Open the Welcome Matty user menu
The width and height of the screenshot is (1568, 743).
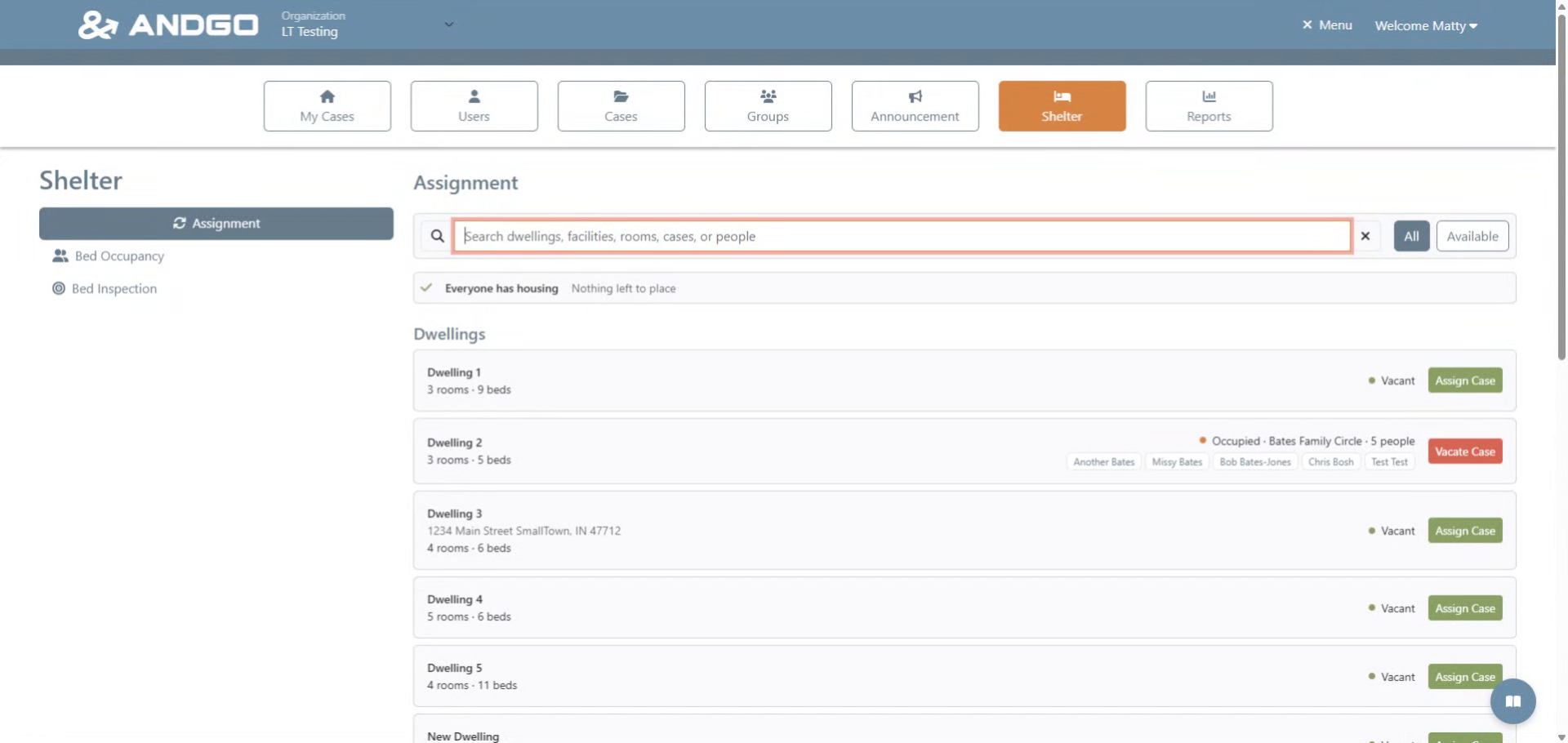[x=1426, y=26]
